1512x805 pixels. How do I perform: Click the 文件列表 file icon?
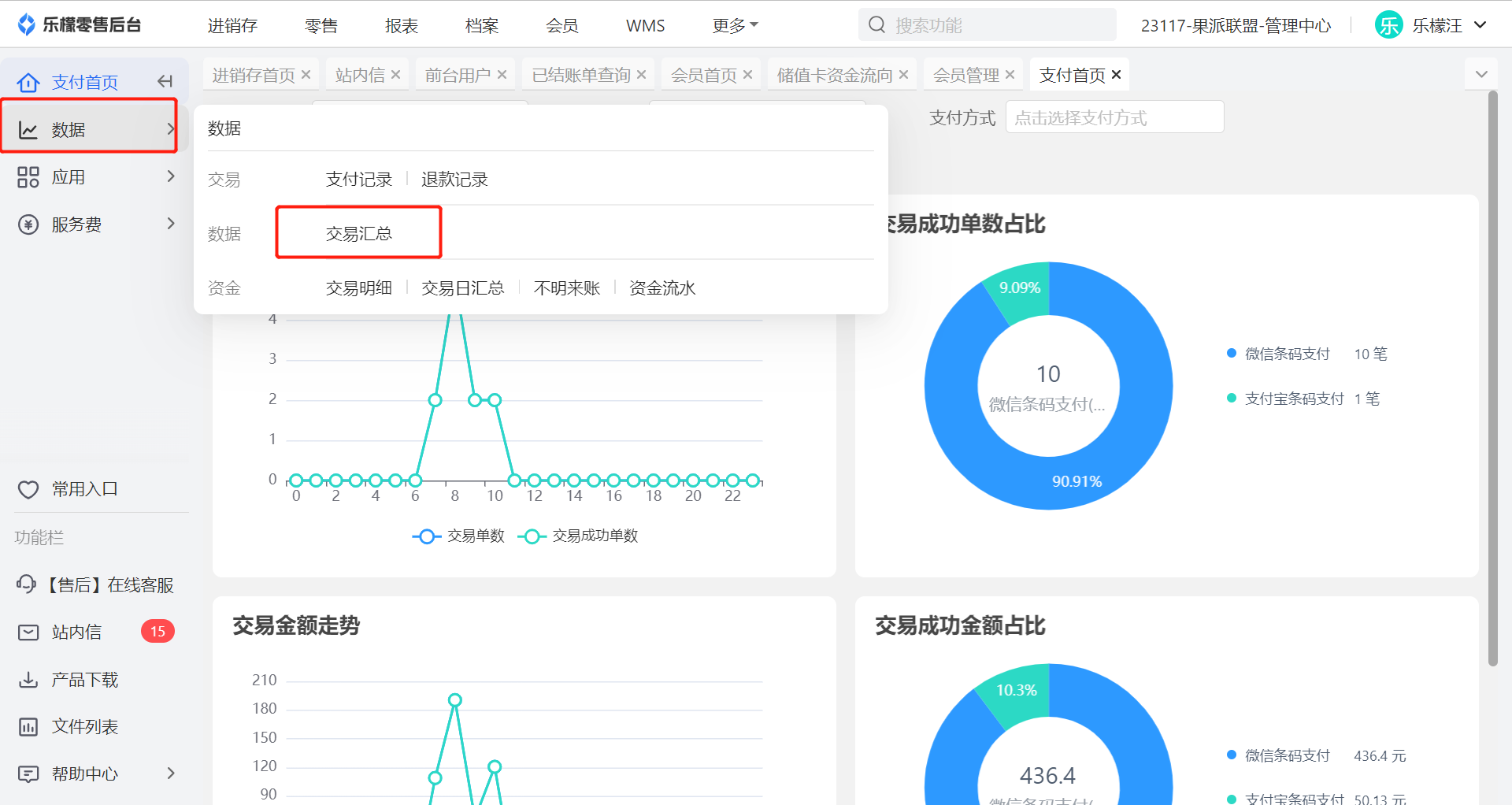(28, 726)
